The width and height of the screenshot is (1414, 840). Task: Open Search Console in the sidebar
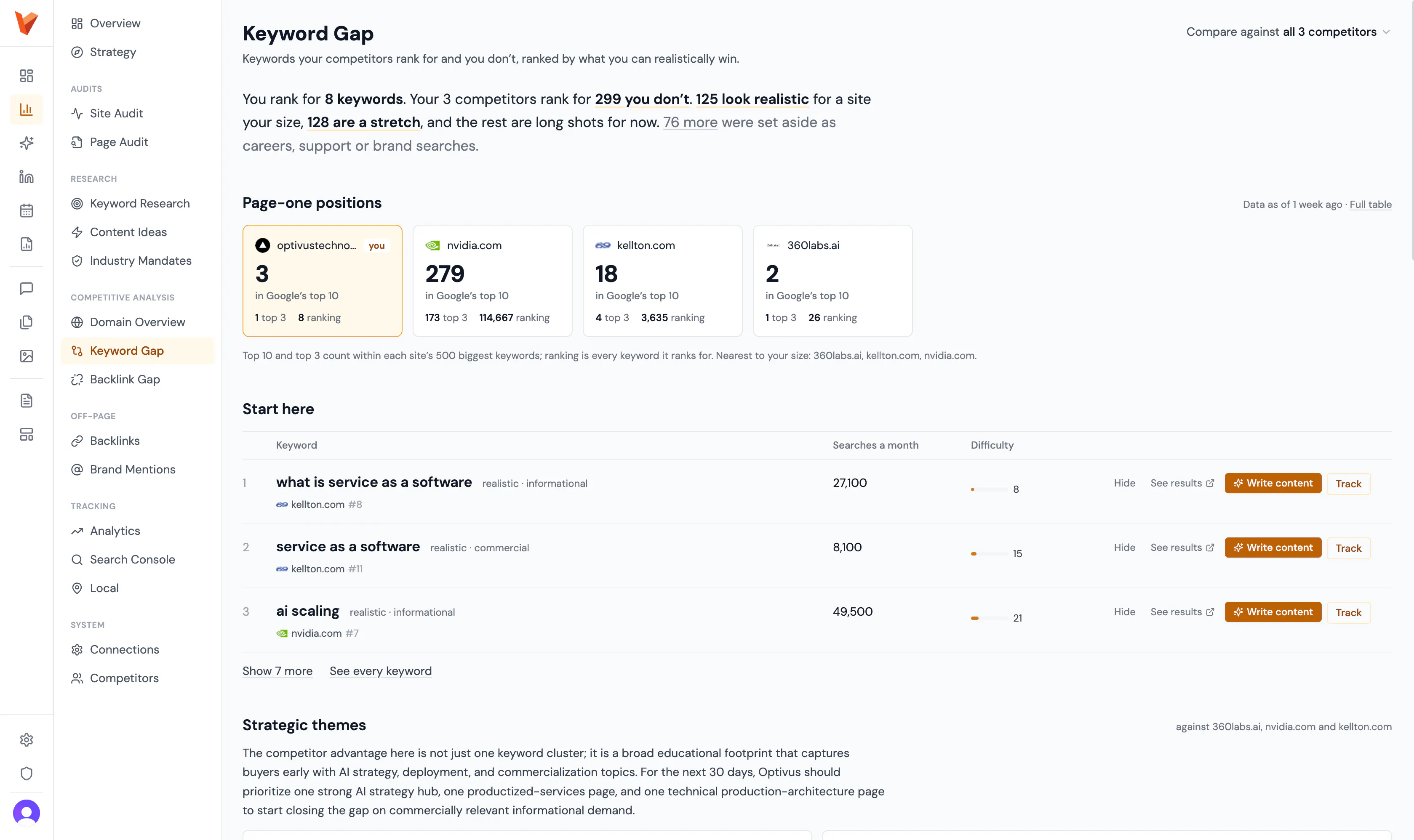coord(138,559)
